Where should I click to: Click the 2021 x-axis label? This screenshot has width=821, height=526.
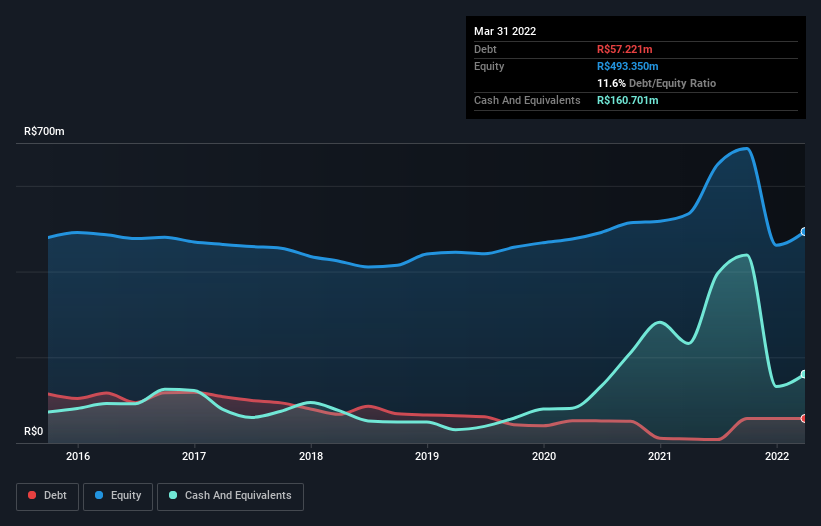point(660,456)
